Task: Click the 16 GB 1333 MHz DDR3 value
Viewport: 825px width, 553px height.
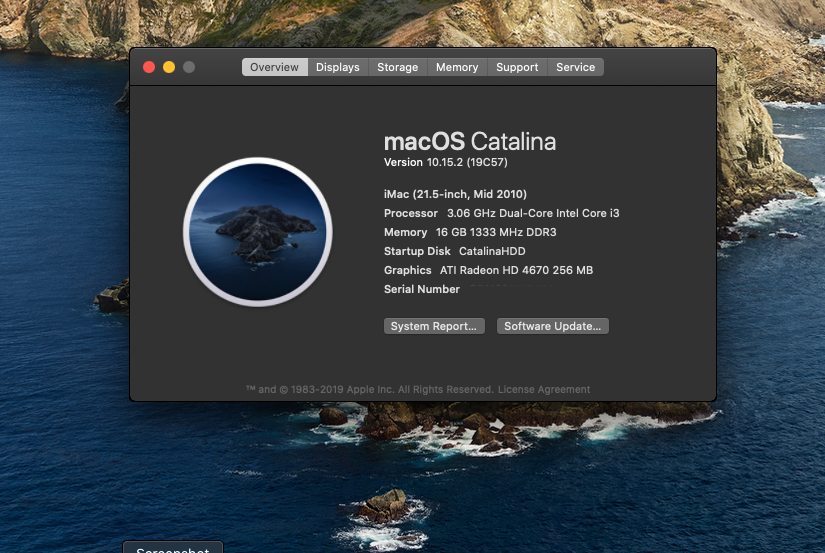Action: click(x=496, y=232)
